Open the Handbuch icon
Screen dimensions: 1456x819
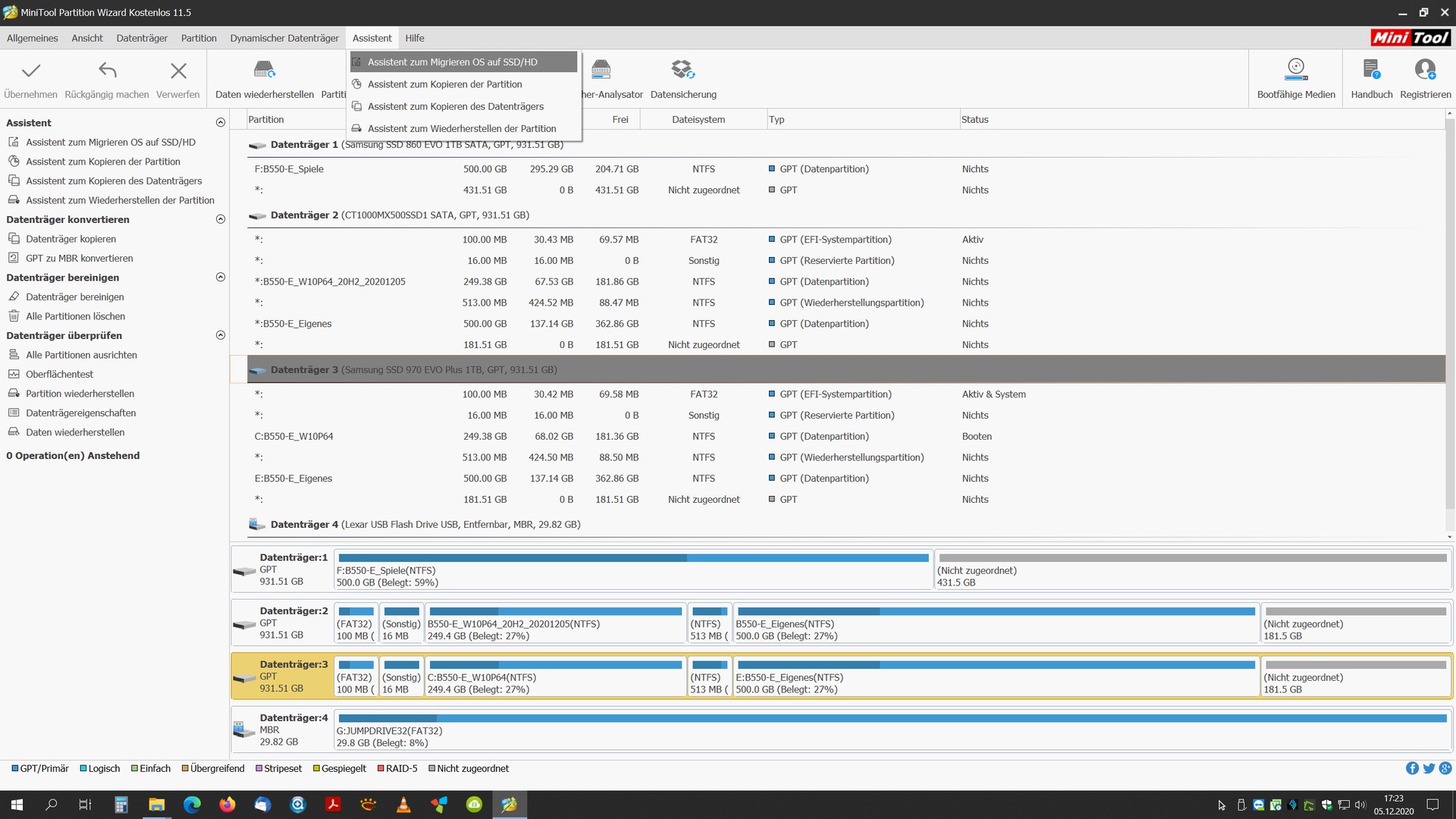pos(1371,71)
